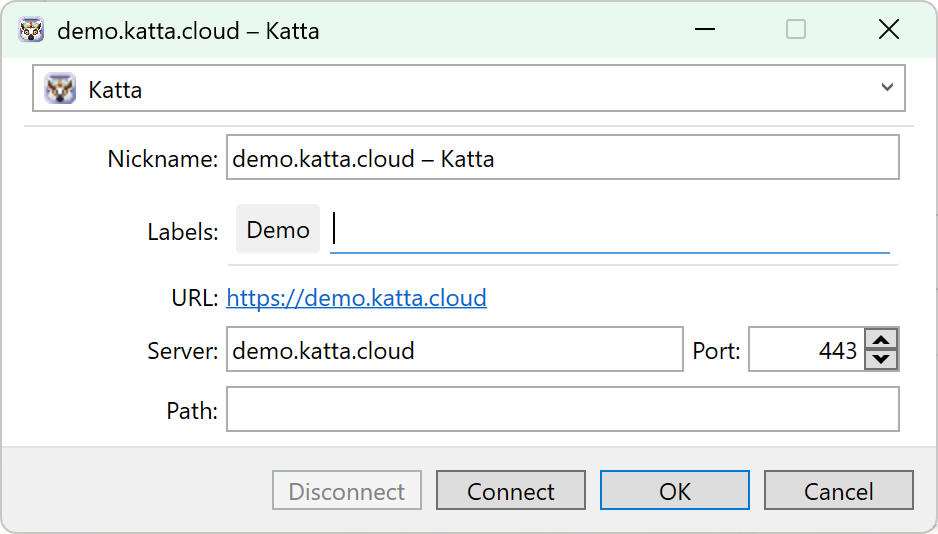Edit the Server field demo.katta.cloud

pyautogui.click(x=455, y=349)
